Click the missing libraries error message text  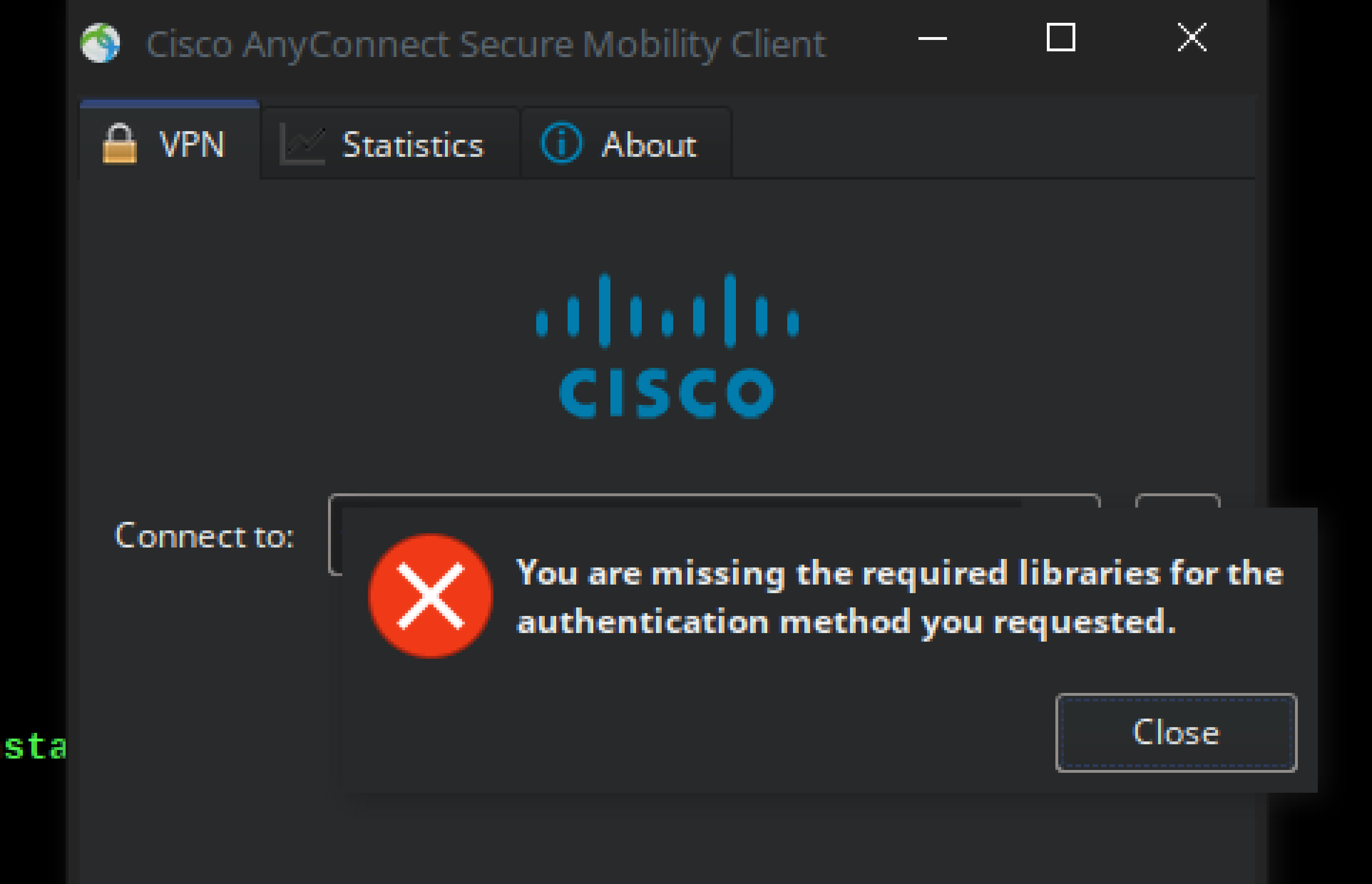click(899, 597)
